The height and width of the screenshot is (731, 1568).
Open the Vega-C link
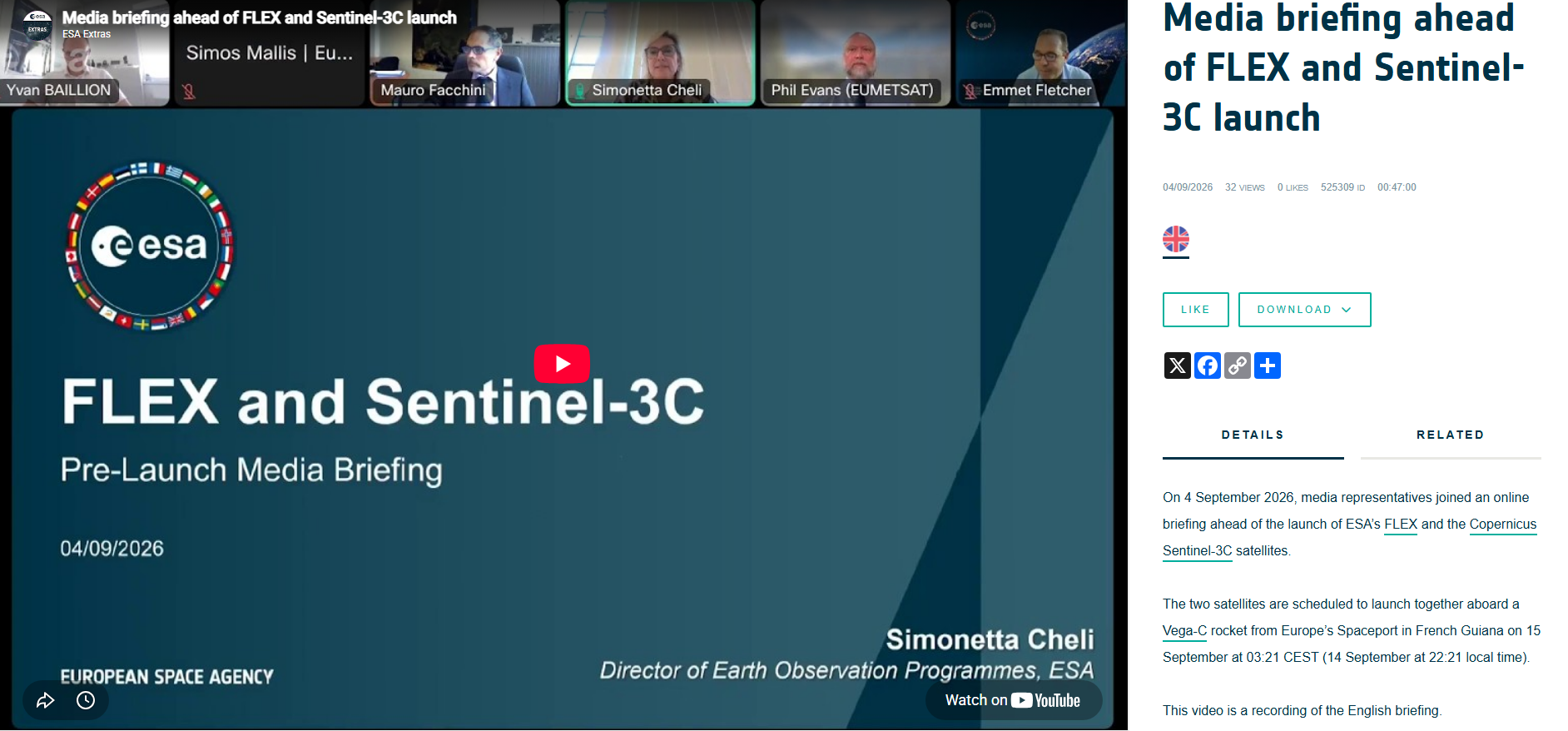pyautogui.click(x=1184, y=631)
